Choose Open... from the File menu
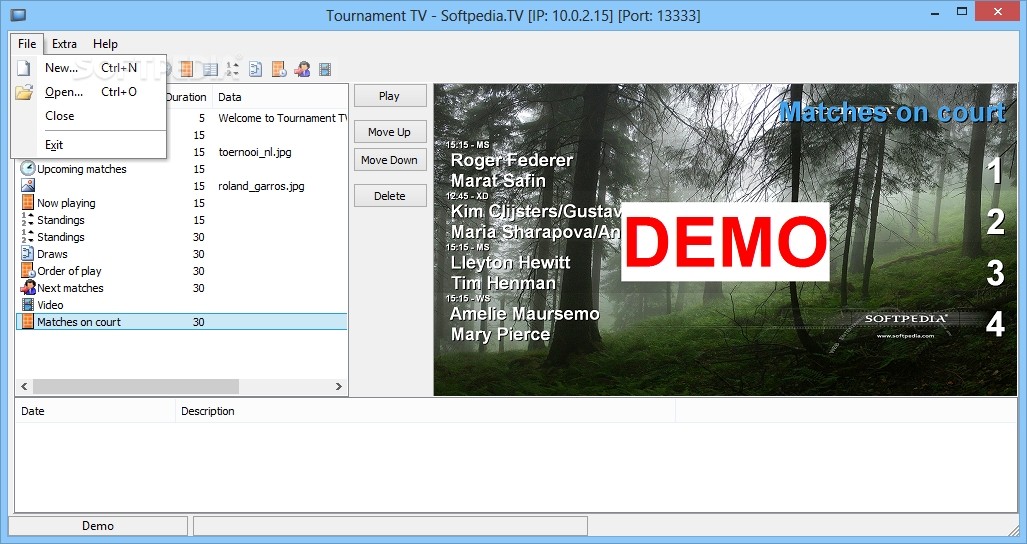The image size is (1027, 544). pos(89,92)
